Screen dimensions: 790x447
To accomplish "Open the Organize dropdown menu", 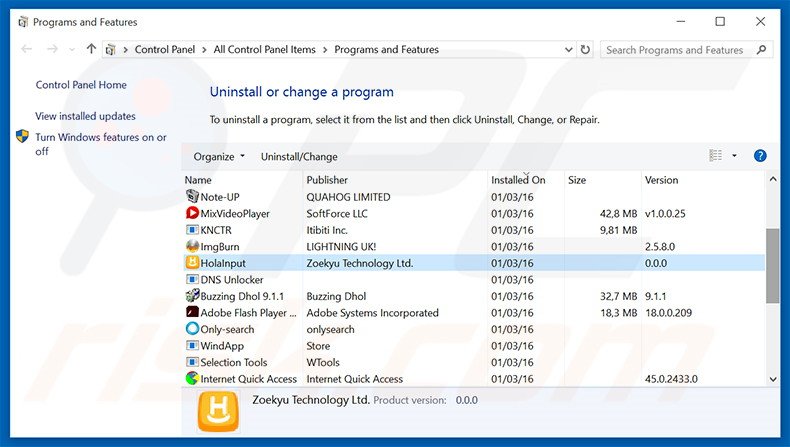I will click(x=219, y=157).
